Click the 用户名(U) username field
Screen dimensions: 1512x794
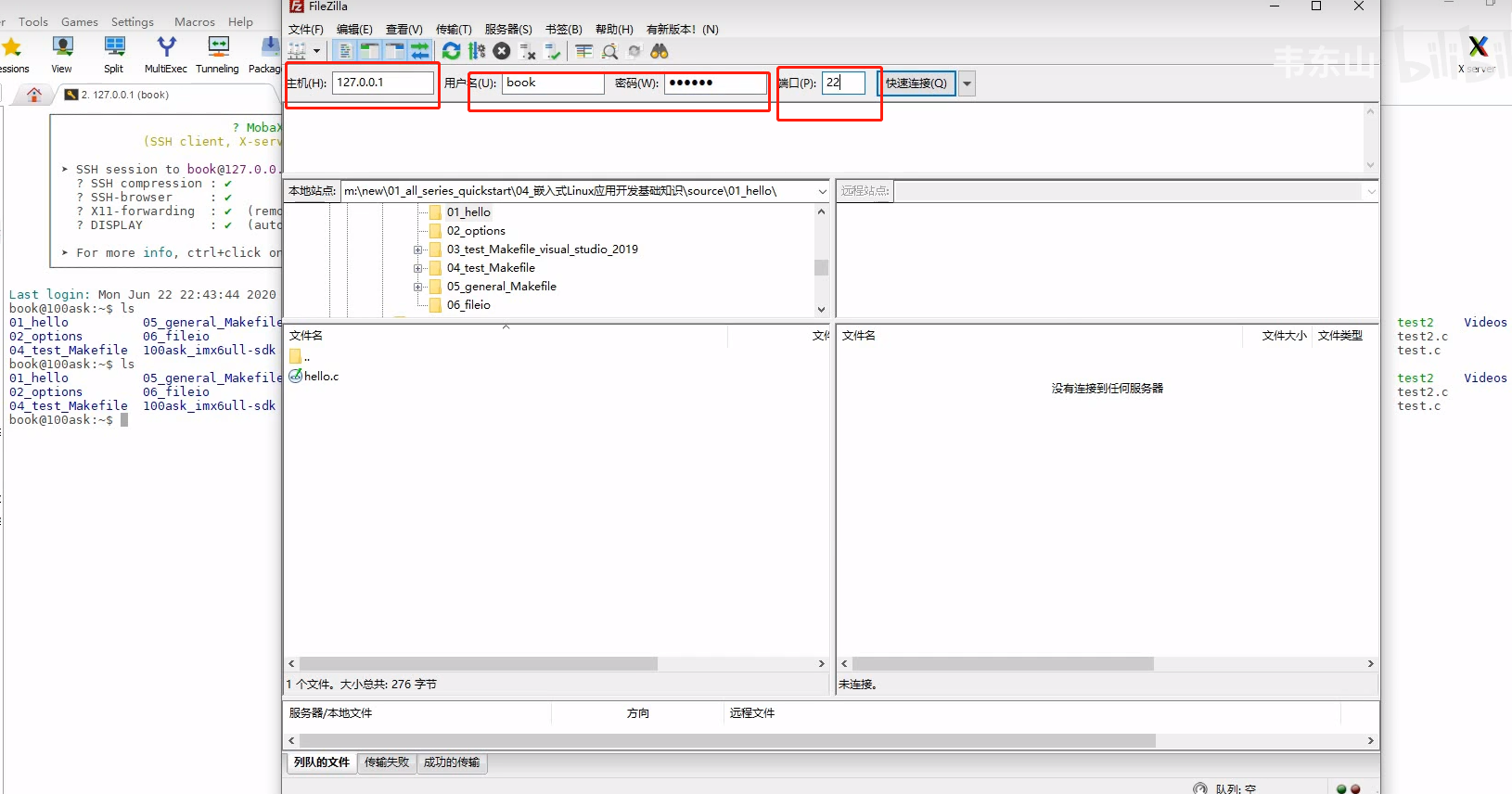click(554, 83)
